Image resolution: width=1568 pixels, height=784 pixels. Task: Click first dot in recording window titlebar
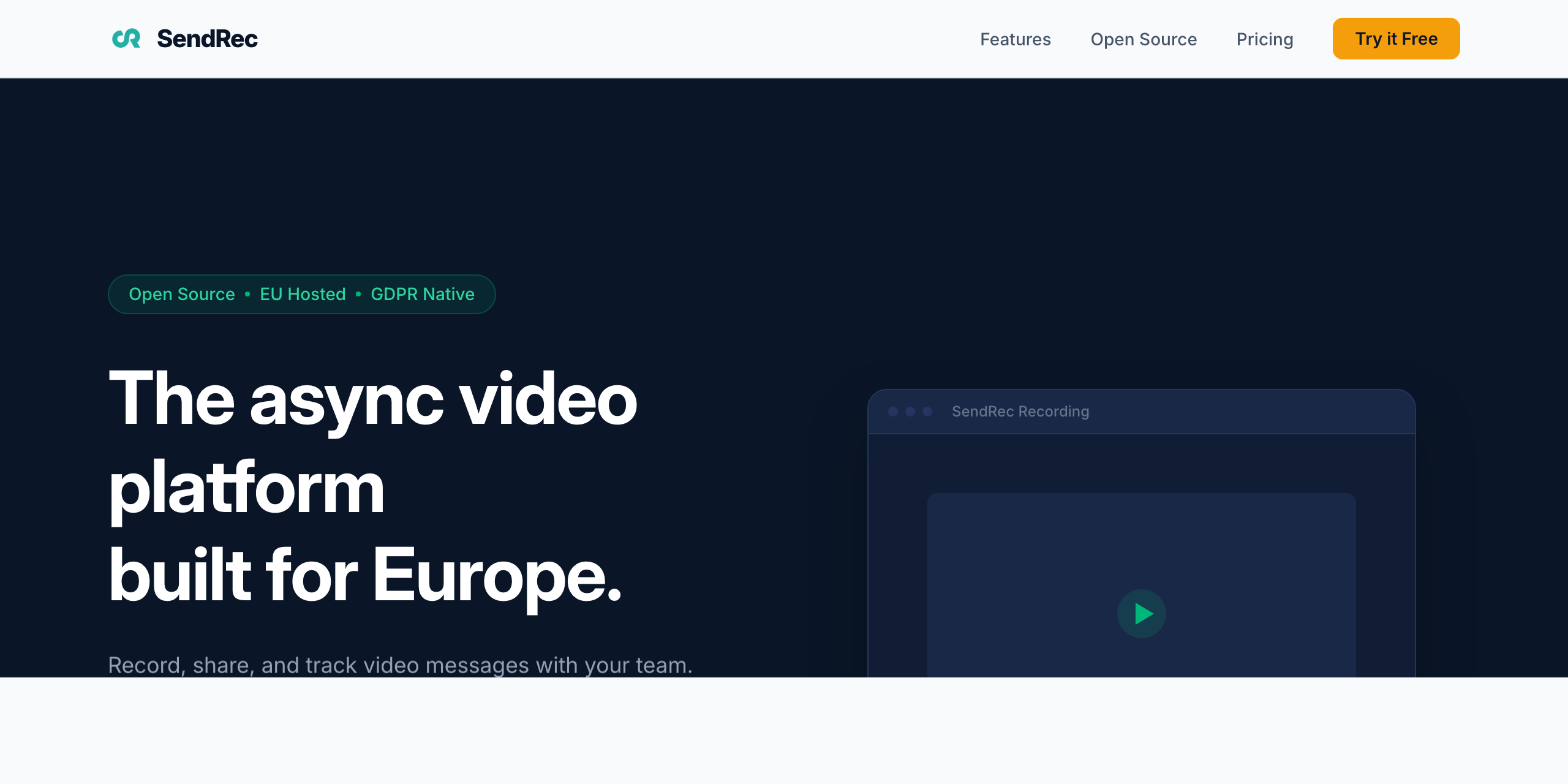893,412
